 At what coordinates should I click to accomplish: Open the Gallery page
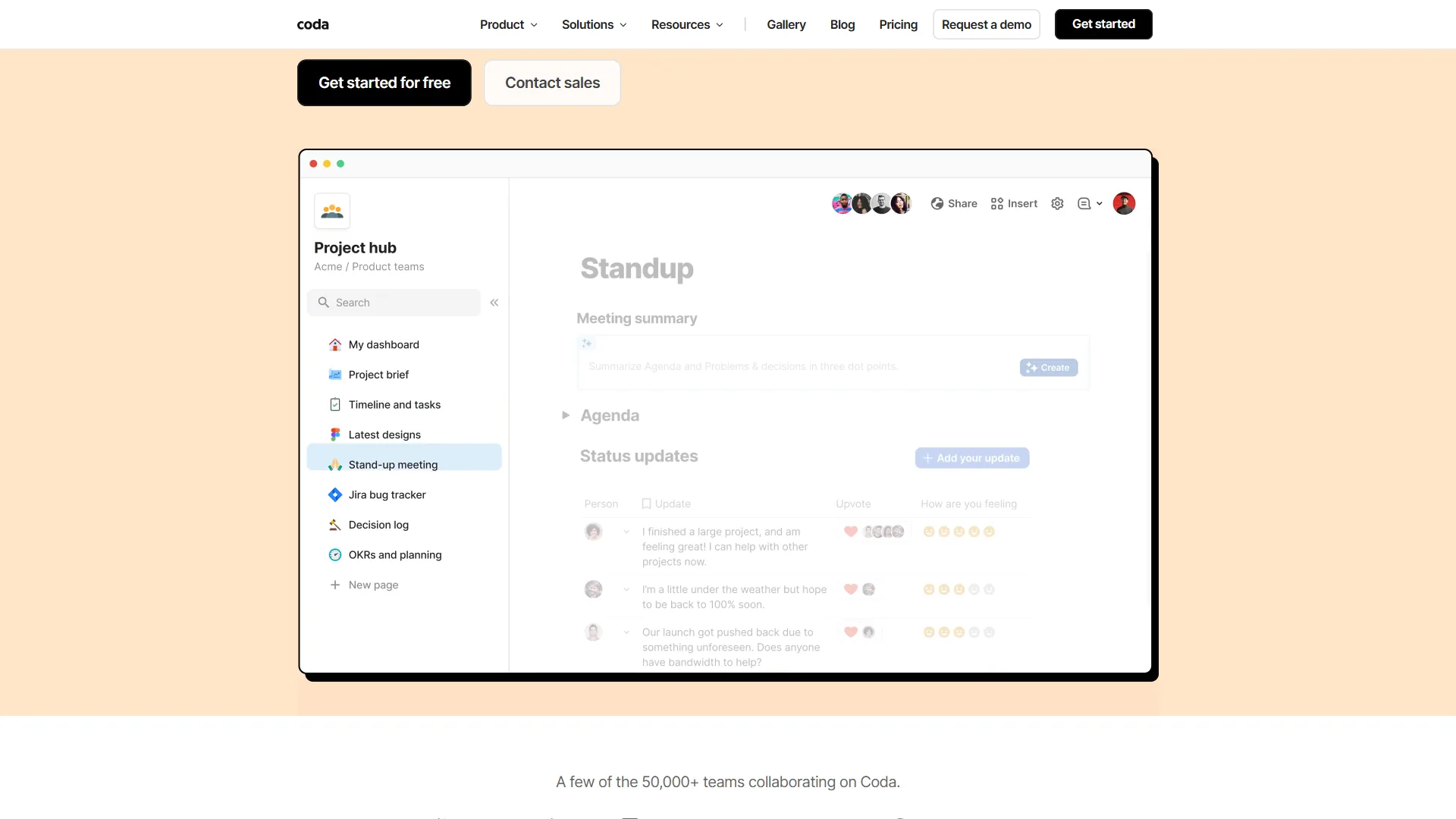tap(786, 24)
